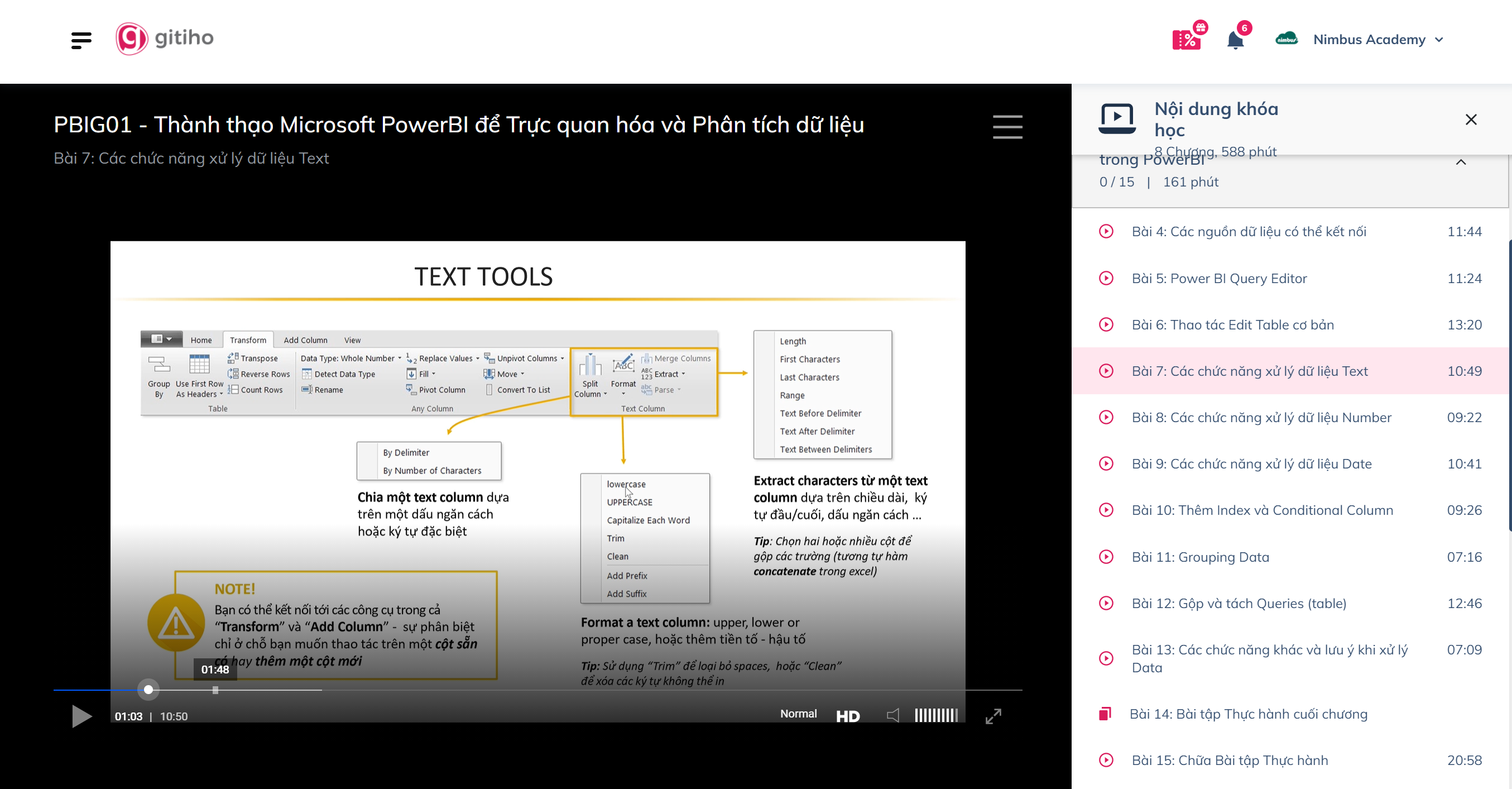Click play icon beside Bài 5
This screenshot has height=789, width=1512.
click(x=1106, y=278)
